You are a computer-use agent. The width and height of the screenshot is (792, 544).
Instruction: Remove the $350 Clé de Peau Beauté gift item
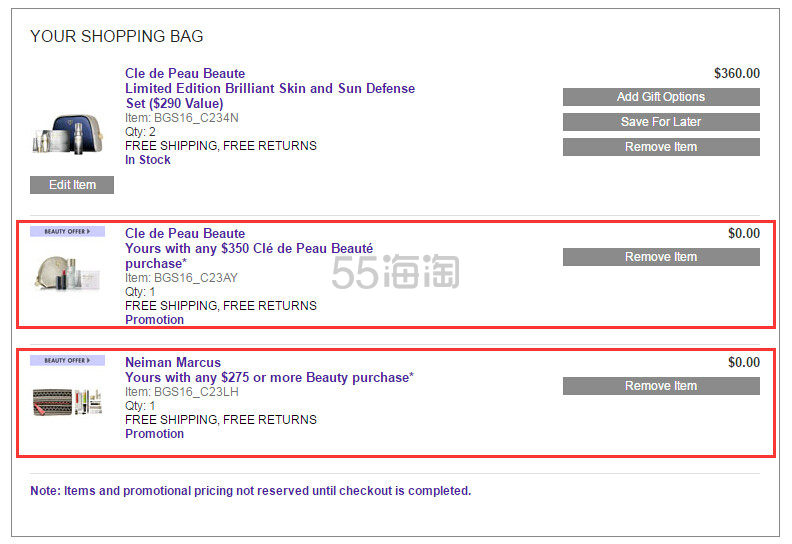661,257
